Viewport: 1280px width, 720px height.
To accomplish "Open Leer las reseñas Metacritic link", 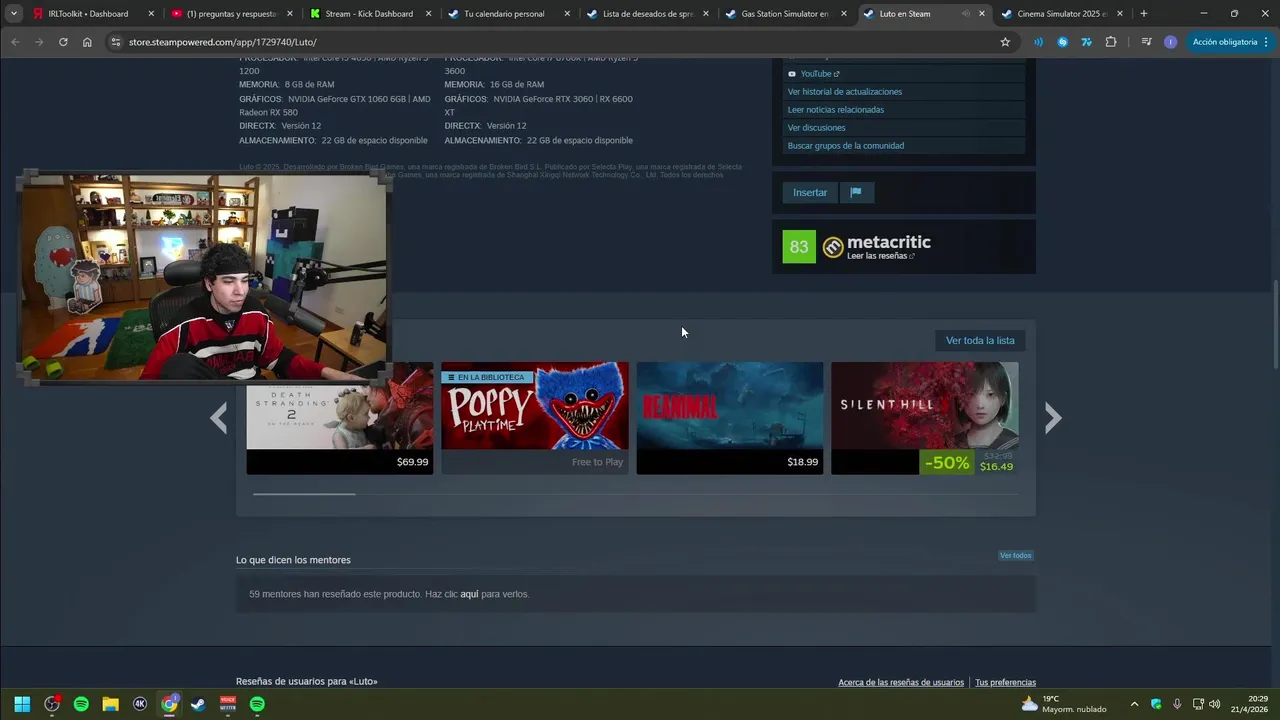I will point(880,256).
